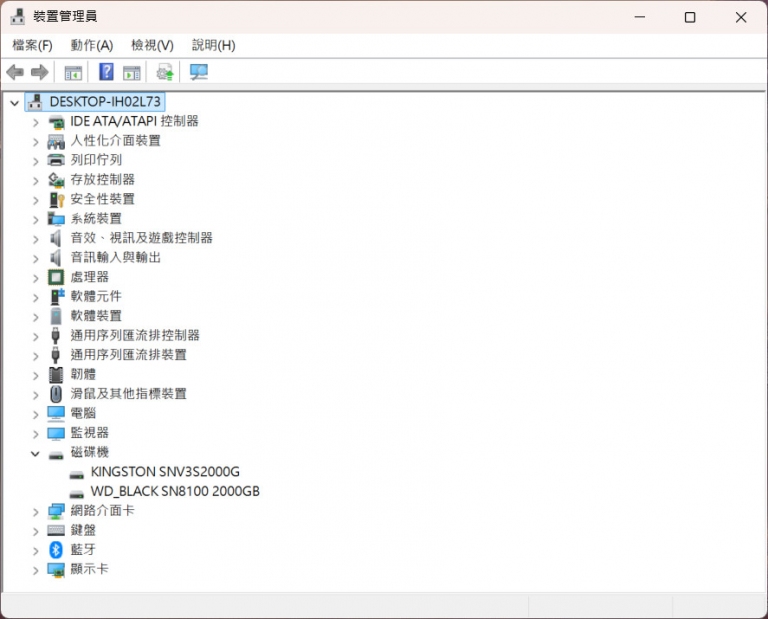The image size is (768, 619).
Task: Click the Bluetooth icon for 藍牙
Action: coord(56,550)
